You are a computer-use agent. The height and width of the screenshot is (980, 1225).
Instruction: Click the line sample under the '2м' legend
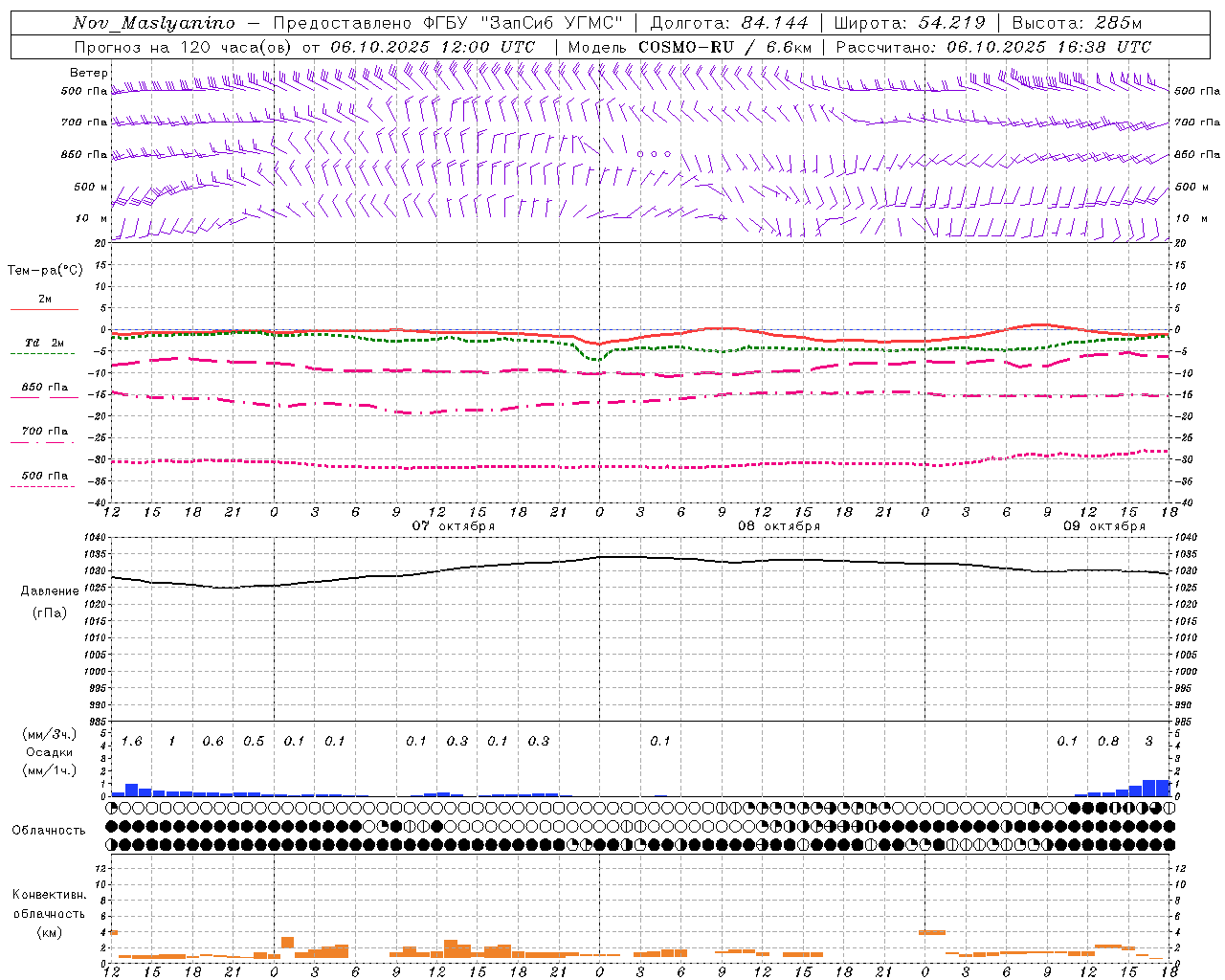point(44,309)
